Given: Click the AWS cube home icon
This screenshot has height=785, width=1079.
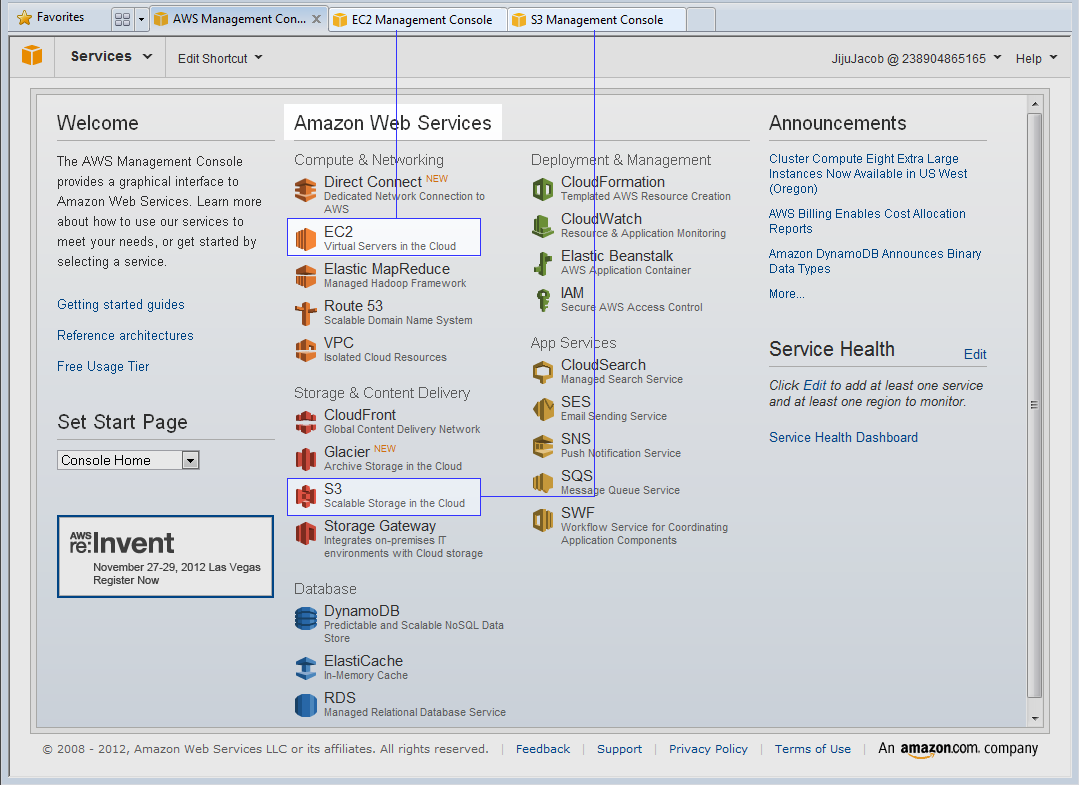Looking at the screenshot, I should [x=32, y=56].
